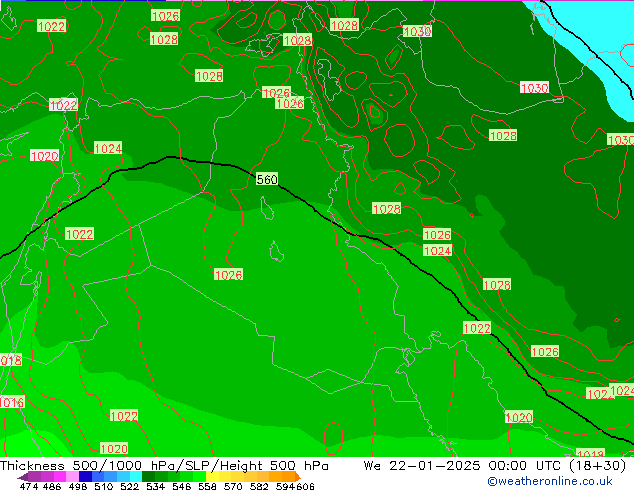Select the 1024 label stacked beneath a 1026 label
This screenshot has height=490, width=634.
click(x=437, y=251)
